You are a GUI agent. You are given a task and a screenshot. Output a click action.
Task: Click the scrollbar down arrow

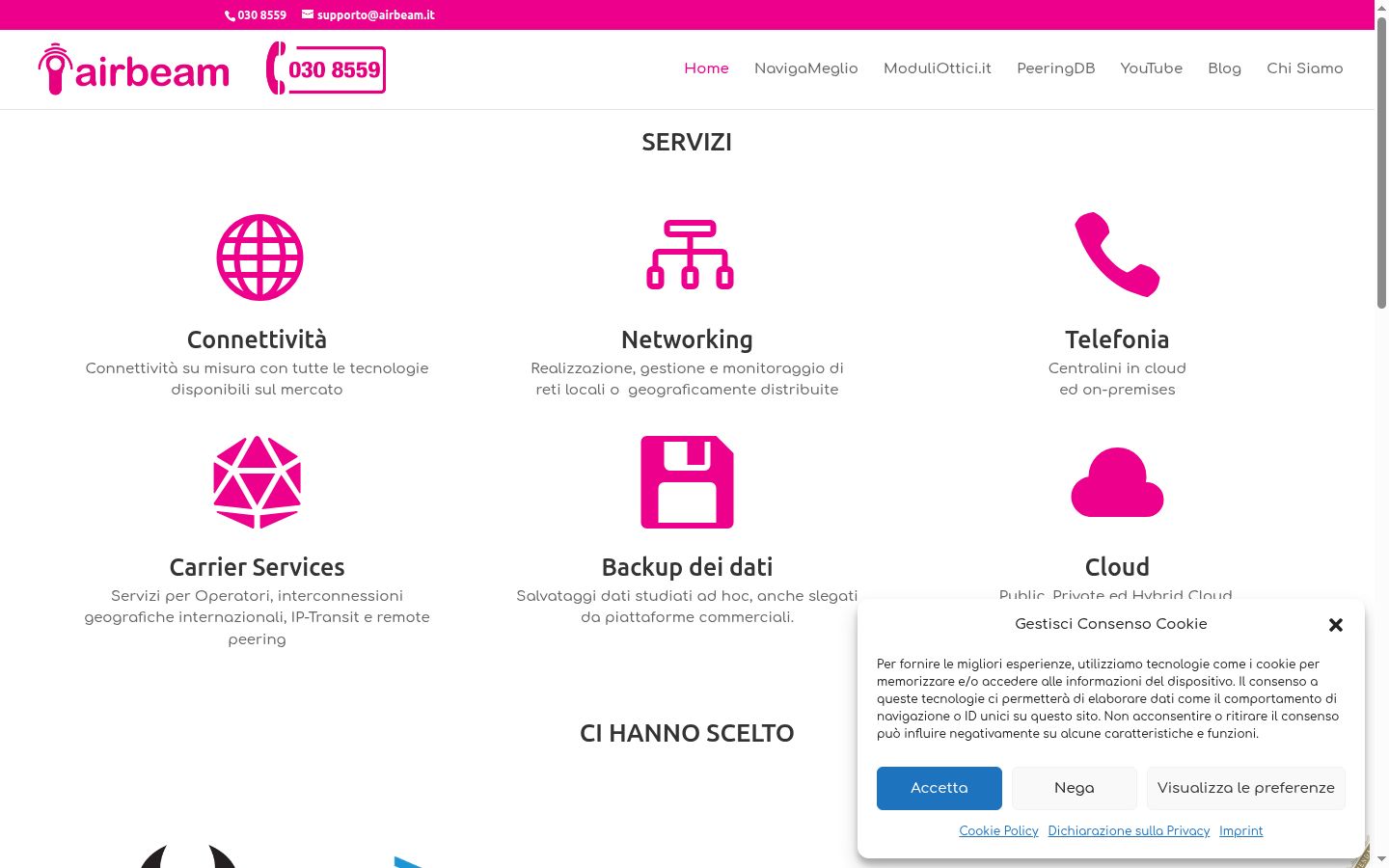pyautogui.click(x=1381, y=858)
